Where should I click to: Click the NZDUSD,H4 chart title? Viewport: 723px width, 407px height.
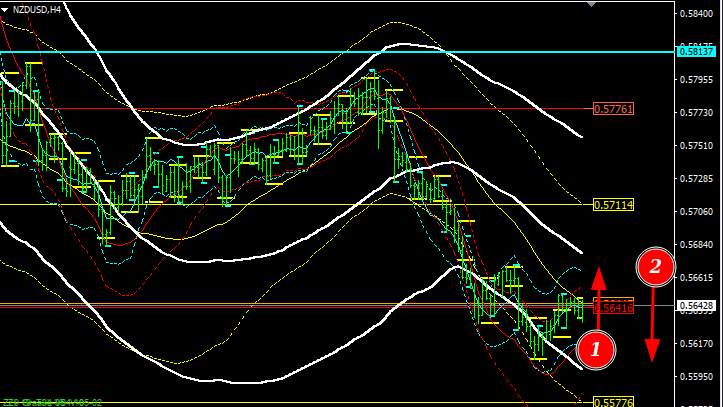coord(36,10)
